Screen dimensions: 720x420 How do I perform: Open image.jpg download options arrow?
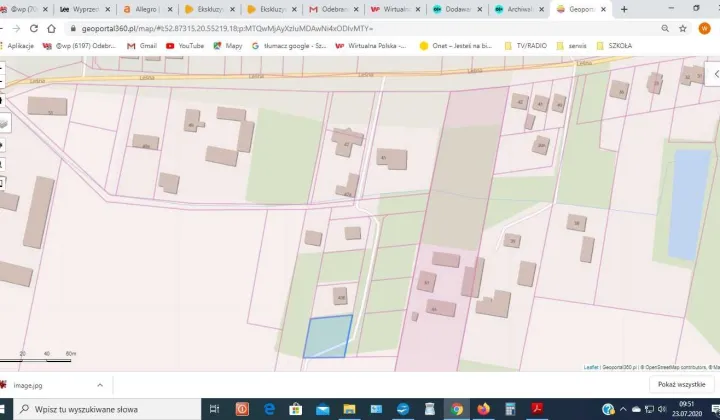point(99,385)
